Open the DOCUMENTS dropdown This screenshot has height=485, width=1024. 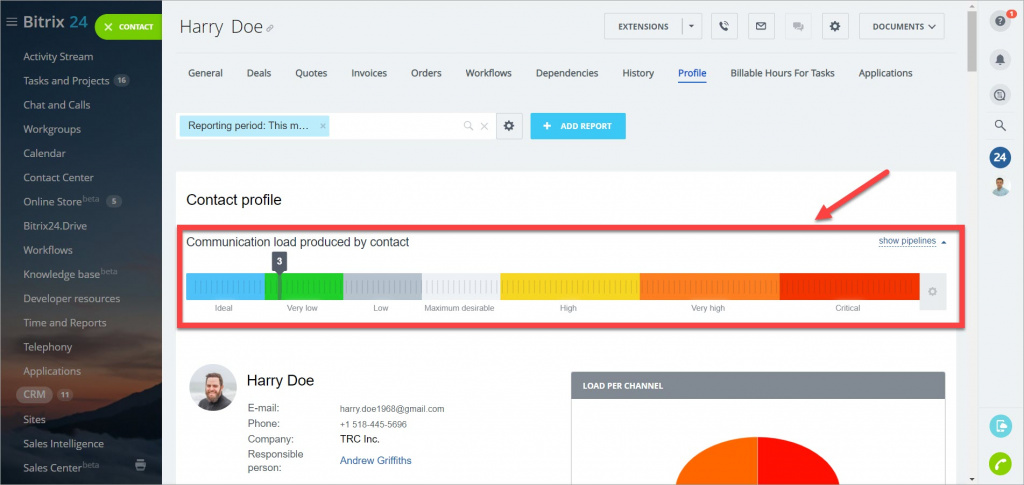904,27
